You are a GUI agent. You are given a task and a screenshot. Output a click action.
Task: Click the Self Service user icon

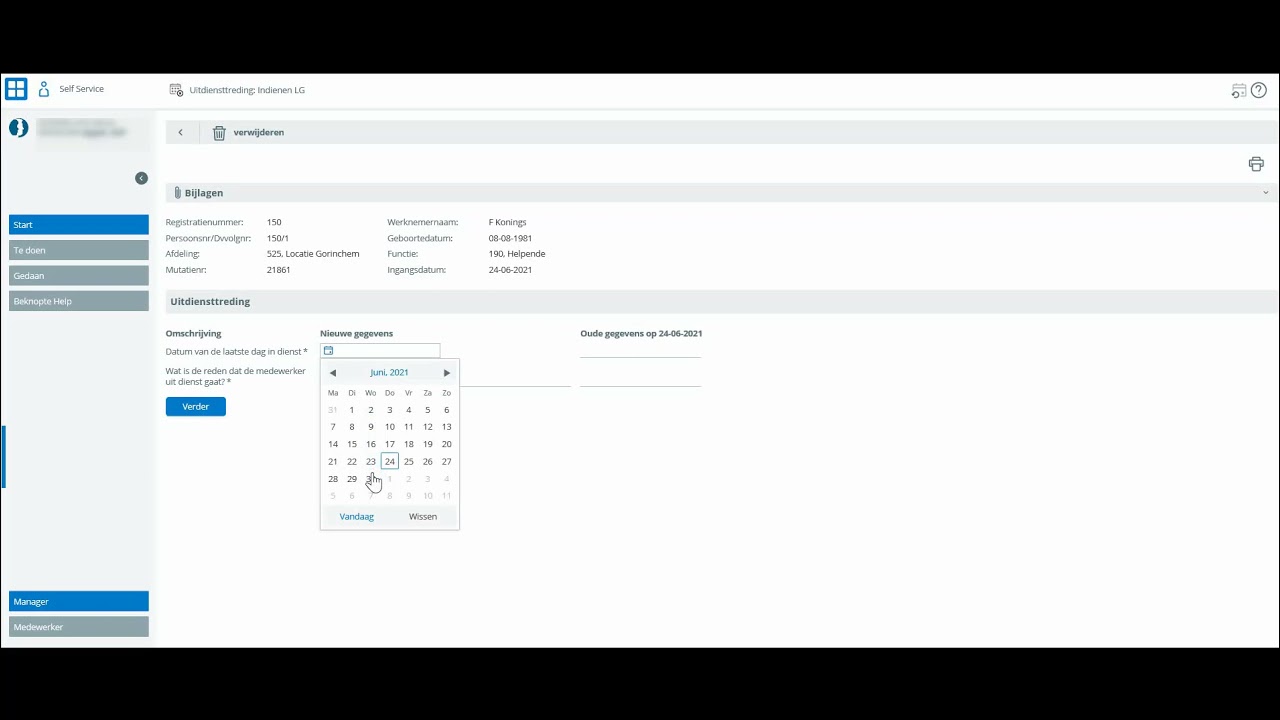coord(44,89)
